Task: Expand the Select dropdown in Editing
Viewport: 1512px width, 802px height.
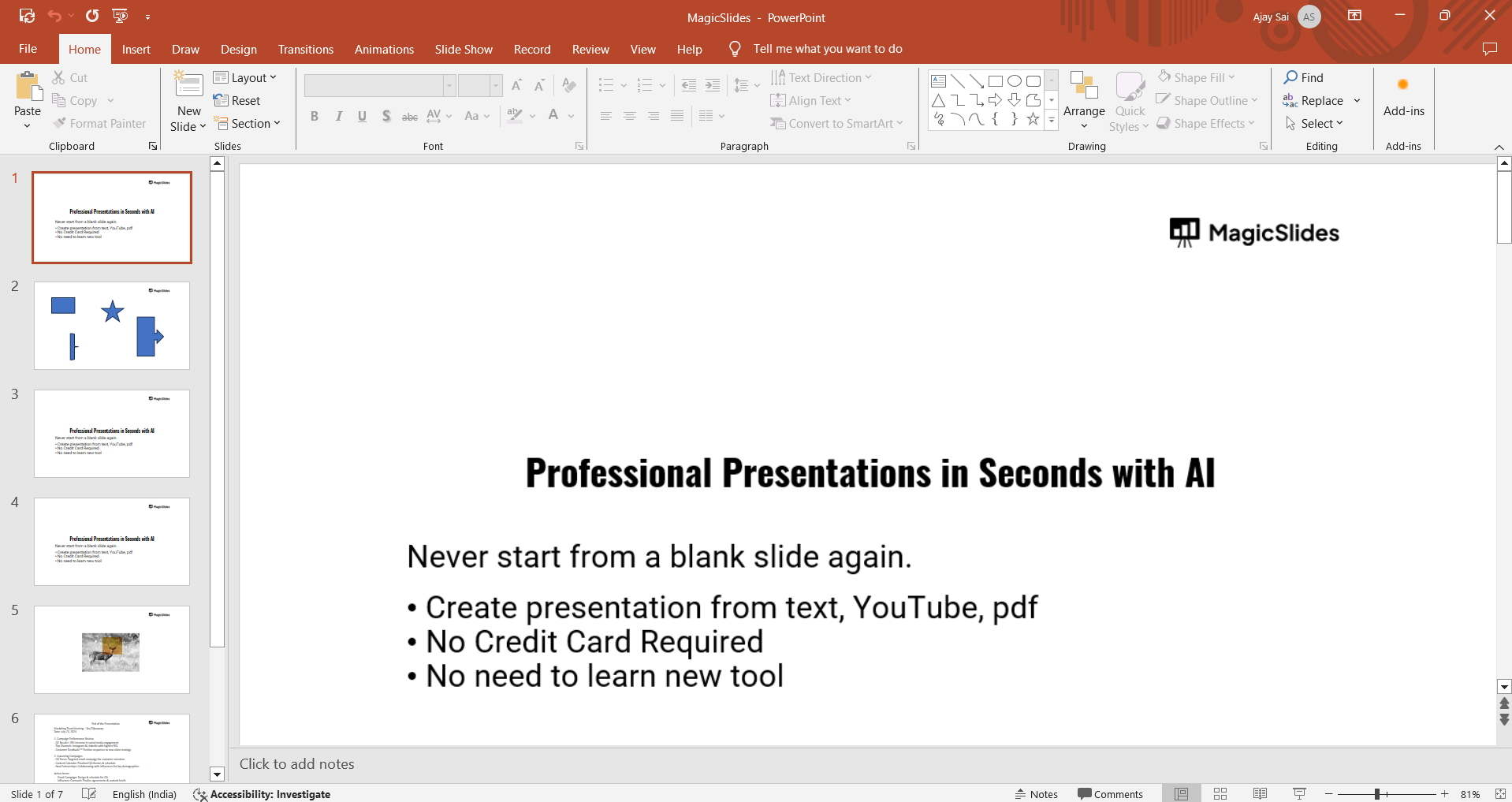Action: coord(1315,124)
